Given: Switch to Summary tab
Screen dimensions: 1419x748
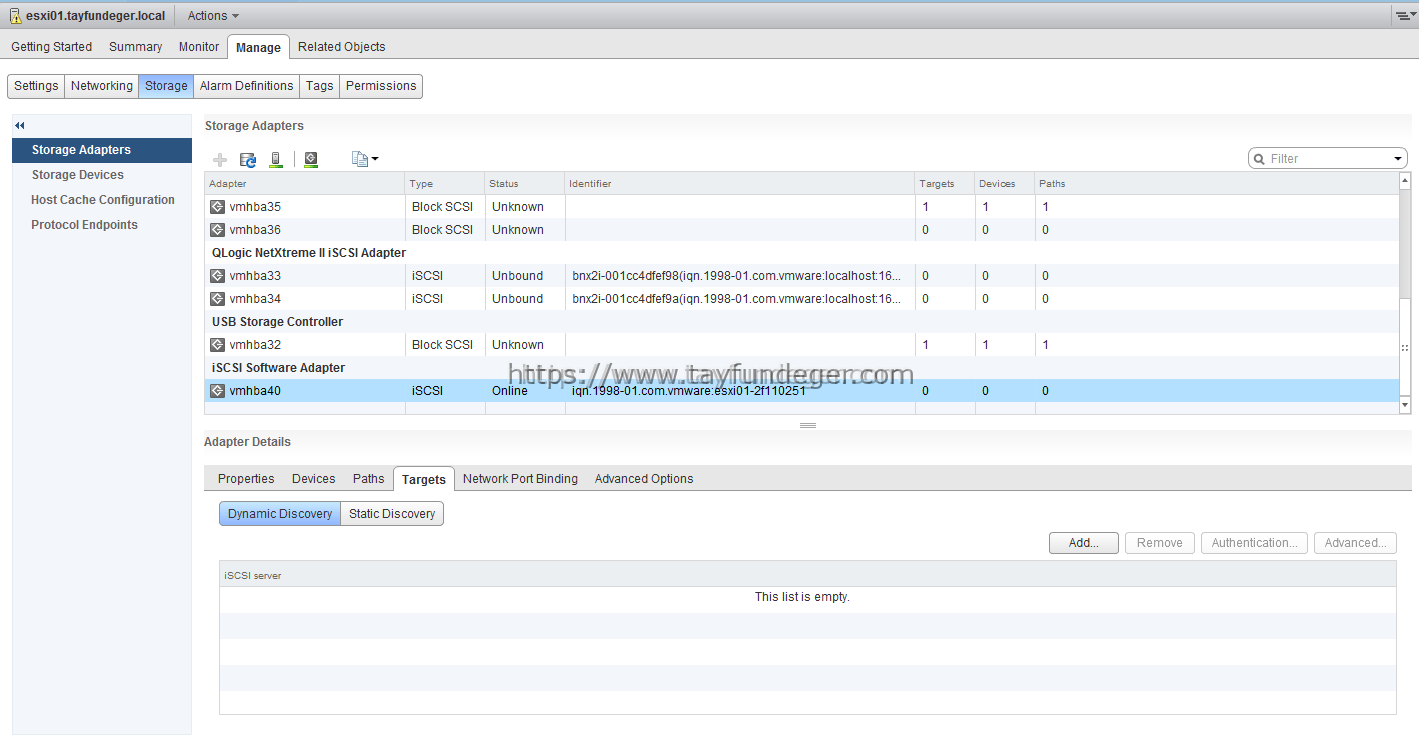Looking at the screenshot, I should click(x=136, y=47).
